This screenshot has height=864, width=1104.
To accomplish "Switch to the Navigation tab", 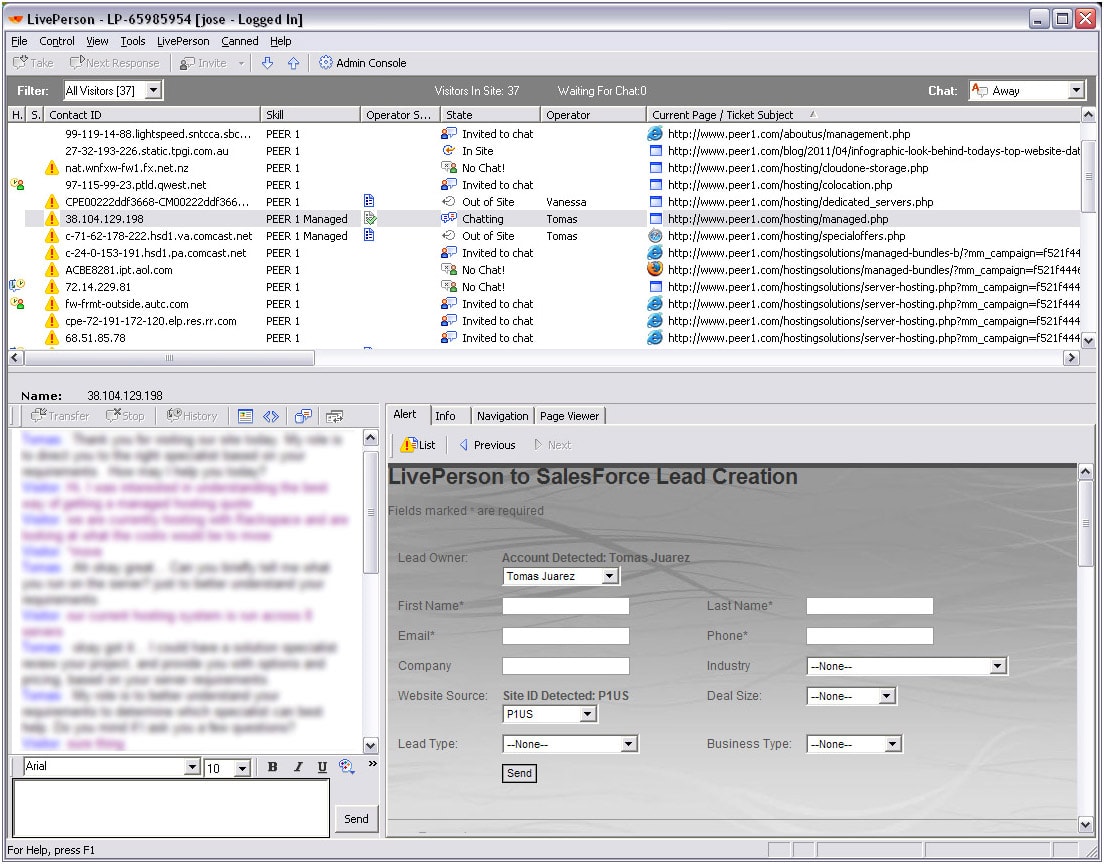I will click(502, 416).
